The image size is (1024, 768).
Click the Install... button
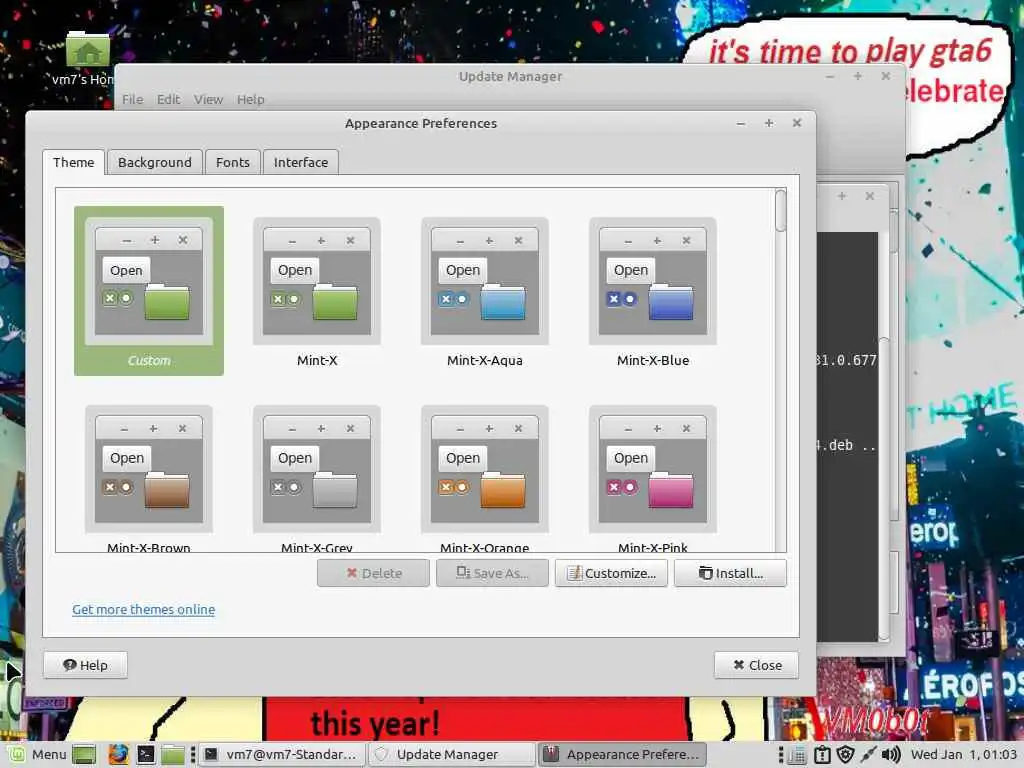coord(730,573)
